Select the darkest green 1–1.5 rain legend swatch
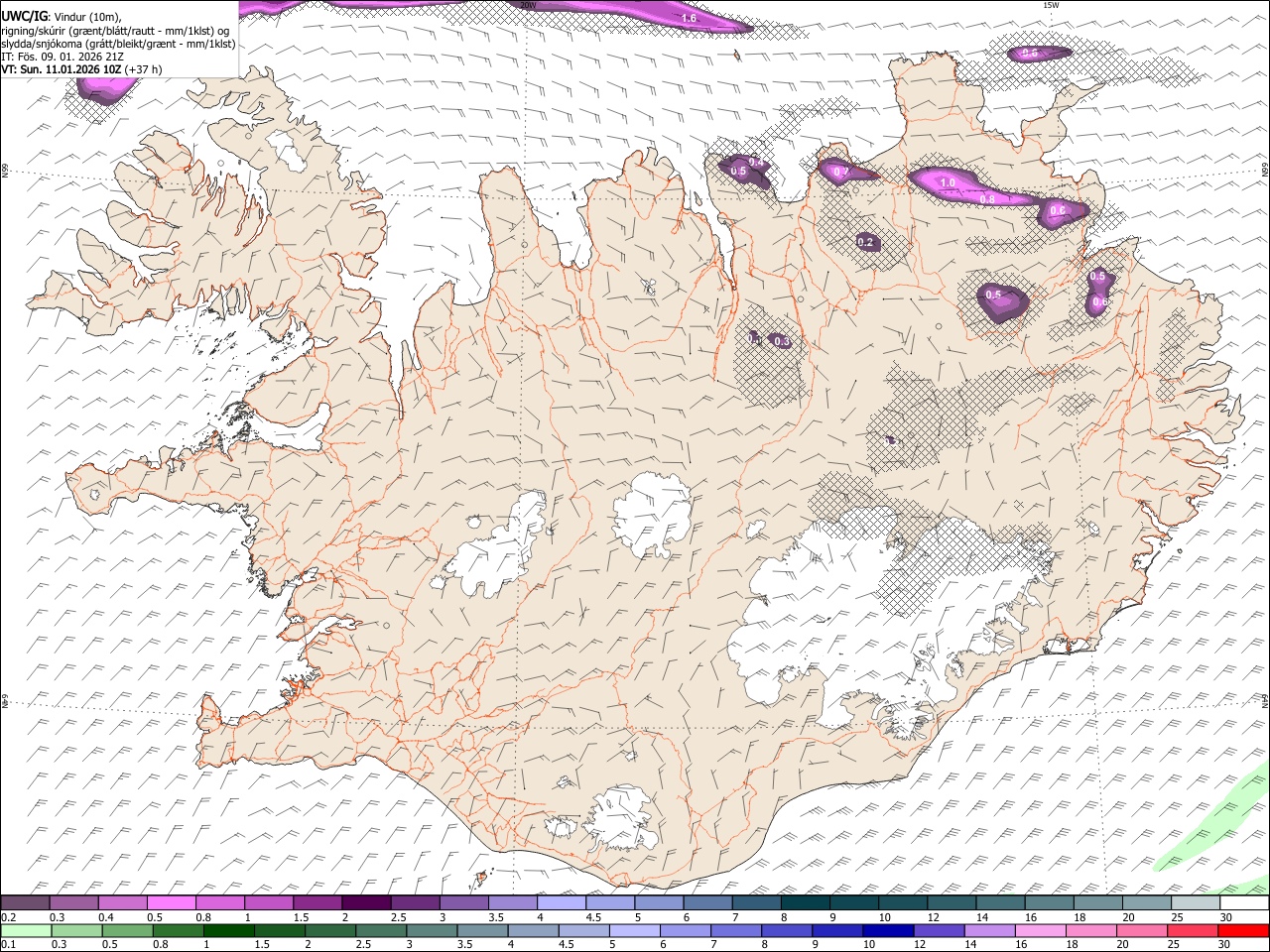This screenshot has height=952, width=1270. (x=228, y=930)
